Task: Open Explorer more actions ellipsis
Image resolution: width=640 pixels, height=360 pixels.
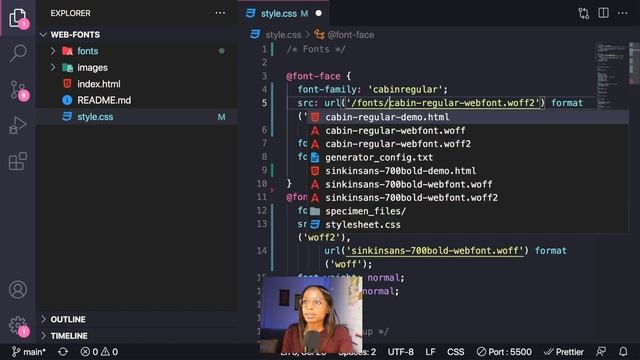Action: [220, 13]
